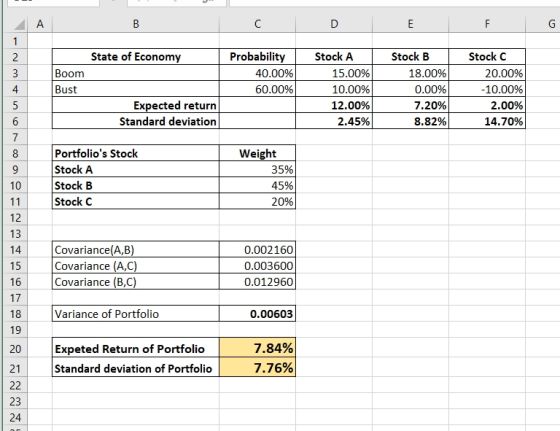Click the 'Probability' header cell
Image resolution: width=560 pixels, height=431 pixels.
click(258, 57)
